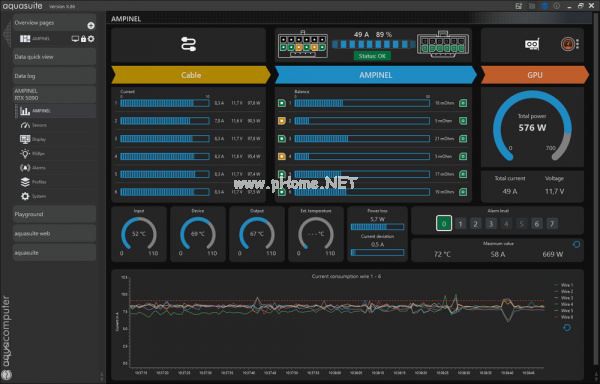Click the reset icon below wire legend
Screen dimensions: 600x384
point(567,327)
